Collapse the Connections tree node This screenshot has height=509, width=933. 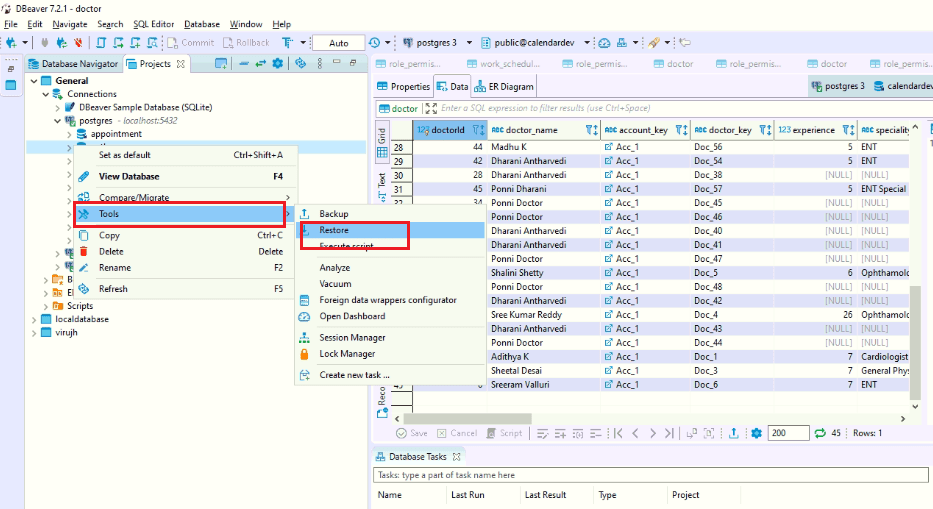(46, 94)
